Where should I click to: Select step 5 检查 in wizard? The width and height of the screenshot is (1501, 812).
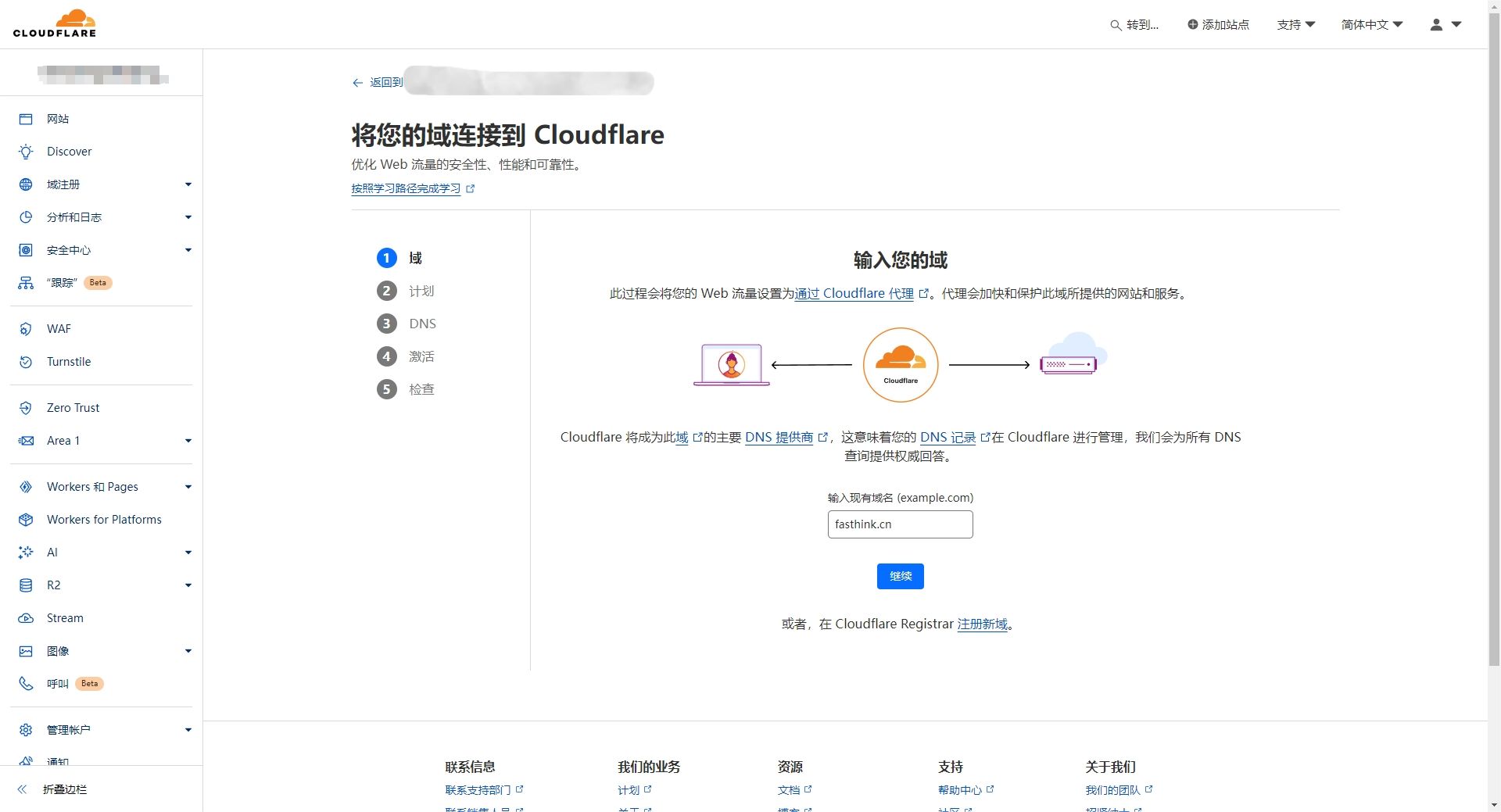tap(405, 389)
